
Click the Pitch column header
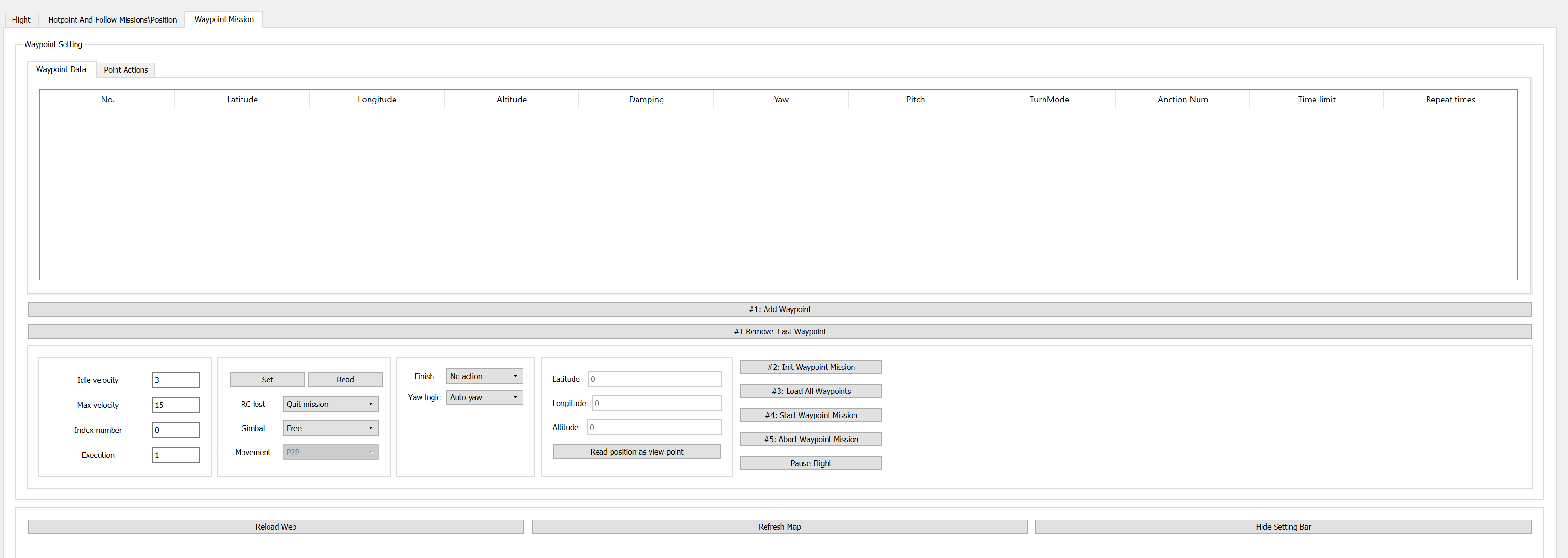[915, 99]
